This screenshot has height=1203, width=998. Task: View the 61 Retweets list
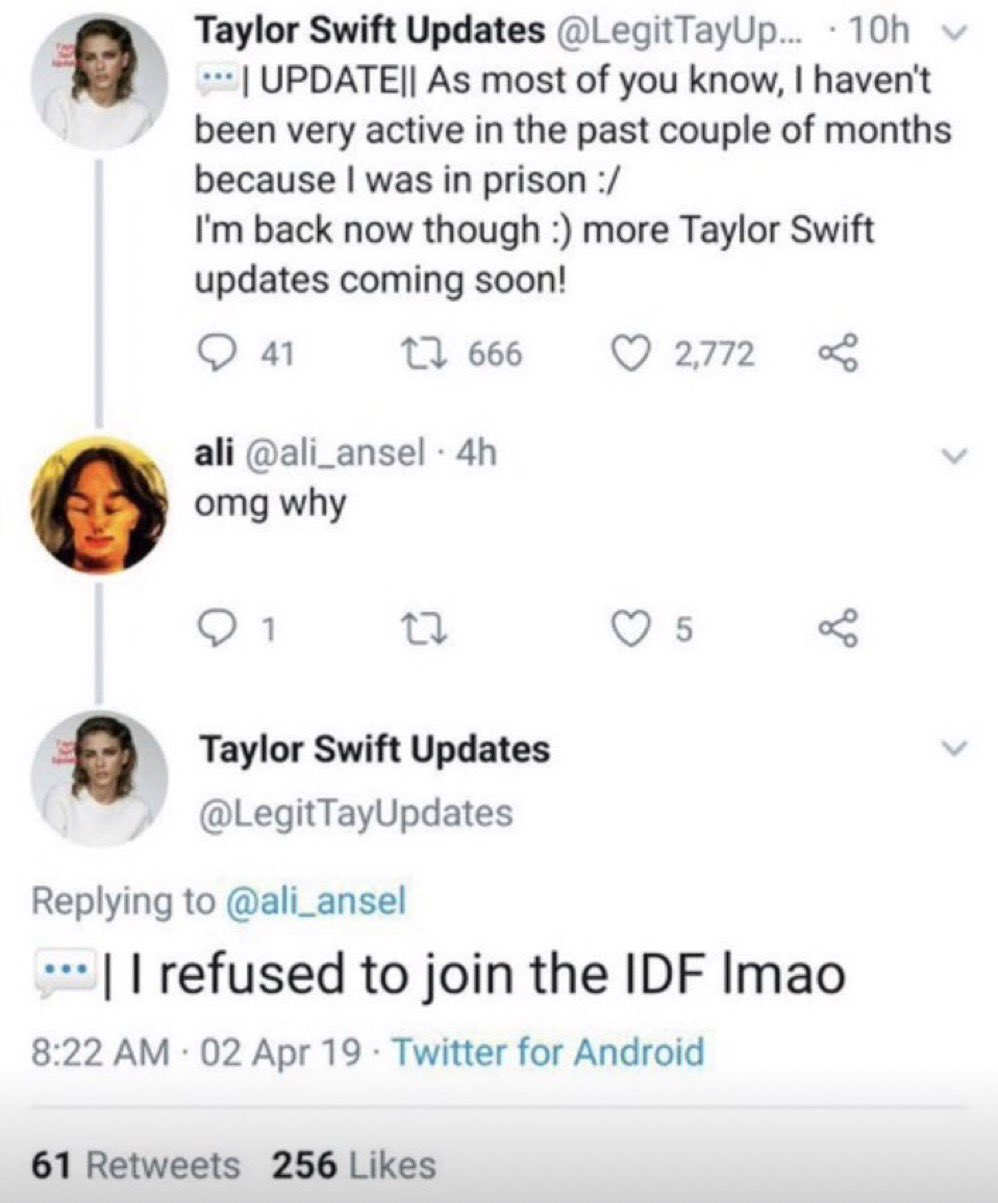pos(136,1165)
